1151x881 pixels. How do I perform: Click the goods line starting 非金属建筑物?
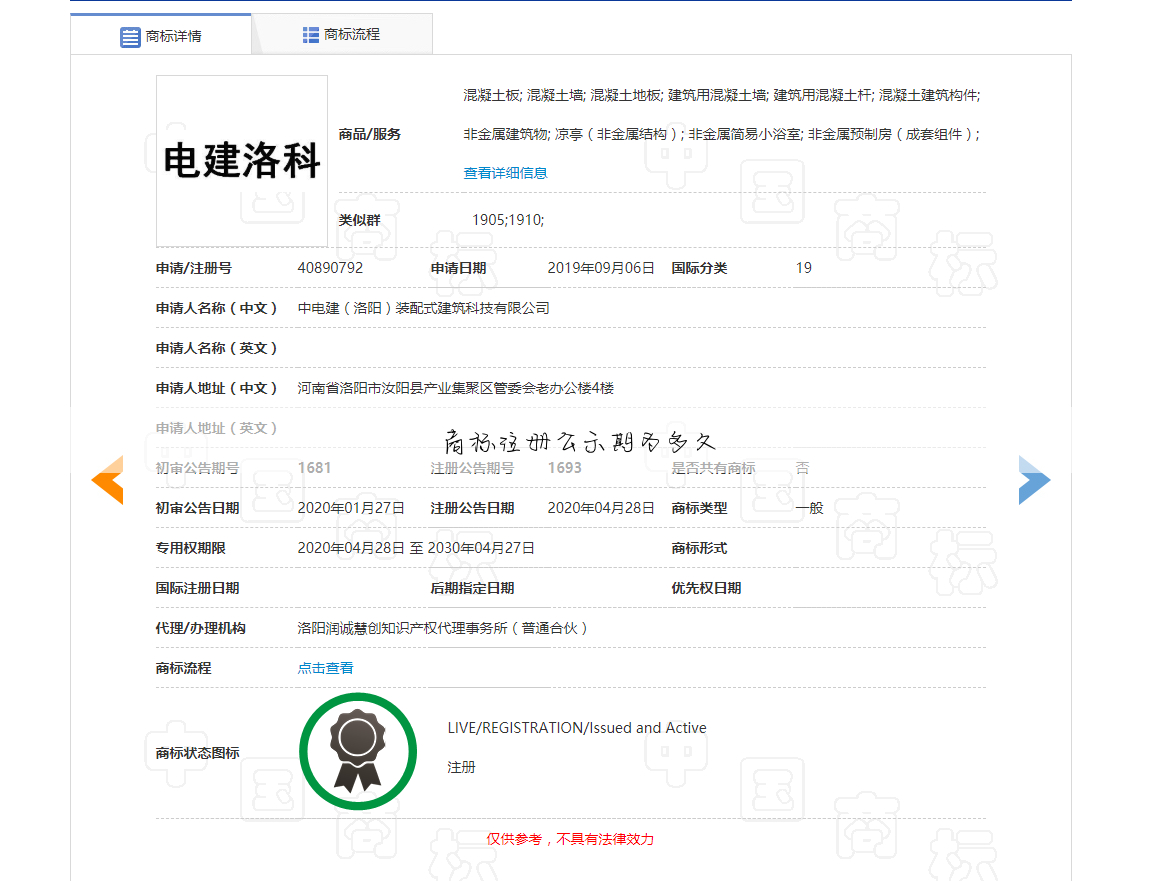click(x=722, y=134)
